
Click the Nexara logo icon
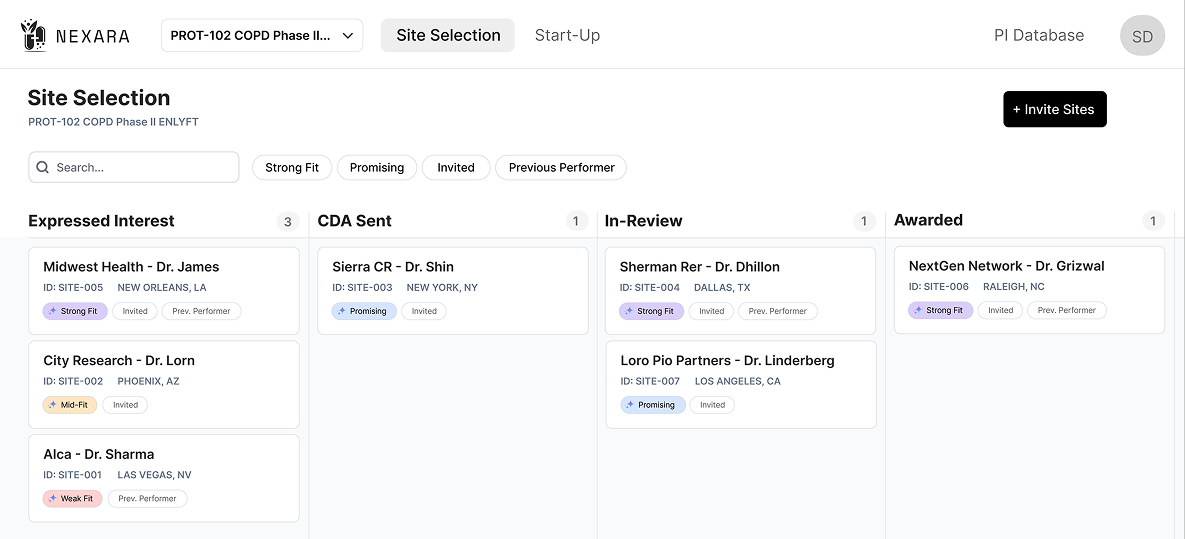coord(34,36)
